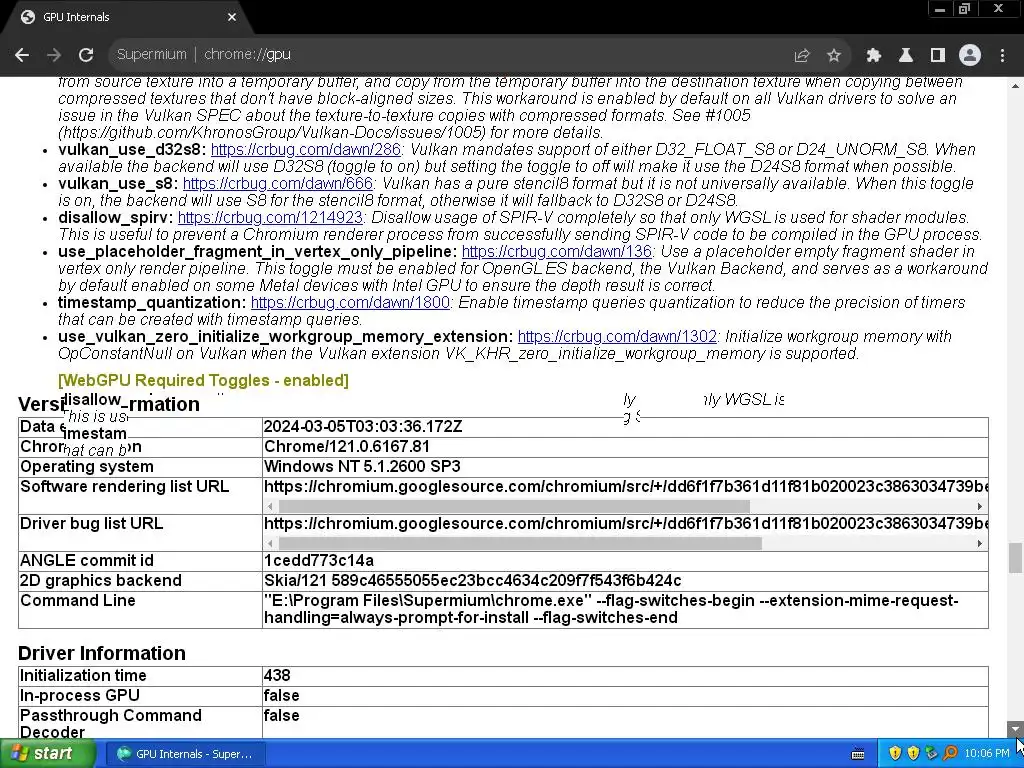Click the orange magnifier tray icon
Screen dimensions: 1024x768
coord(950,754)
